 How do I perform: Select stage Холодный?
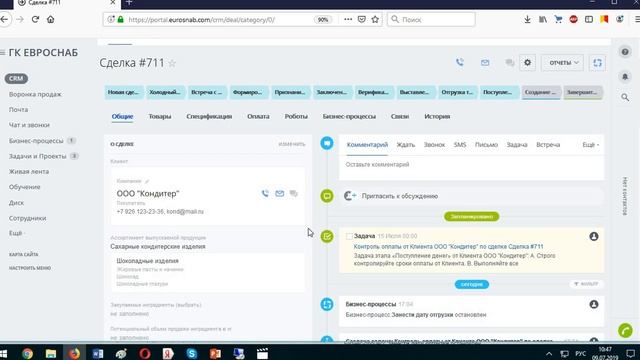[x=165, y=92]
